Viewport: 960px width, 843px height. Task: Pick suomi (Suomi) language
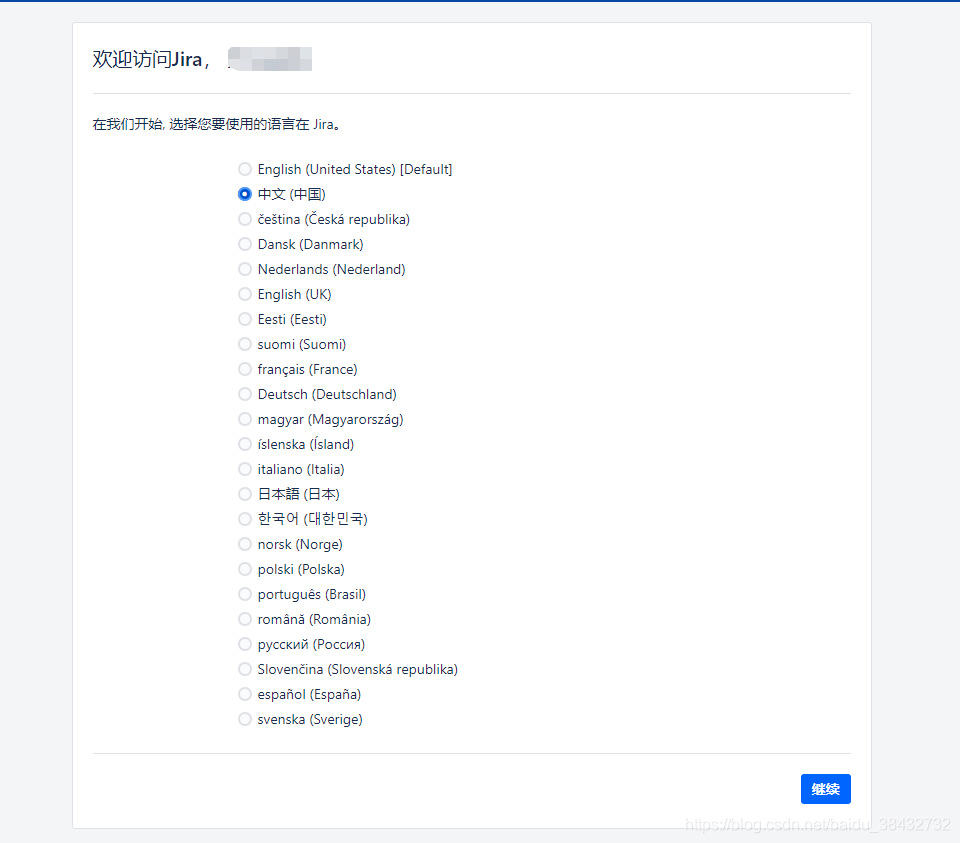click(x=245, y=344)
